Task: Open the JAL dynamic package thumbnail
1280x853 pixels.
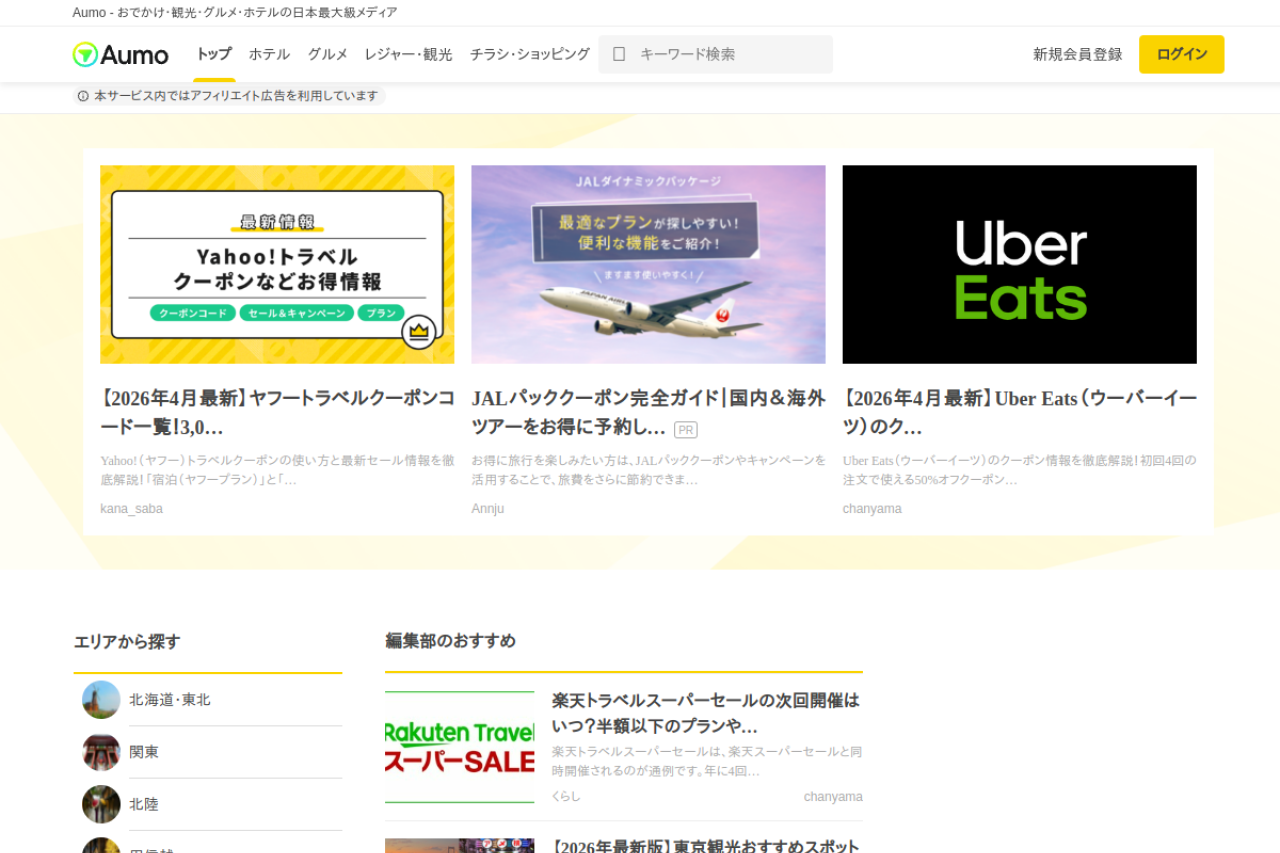Action: [x=648, y=264]
